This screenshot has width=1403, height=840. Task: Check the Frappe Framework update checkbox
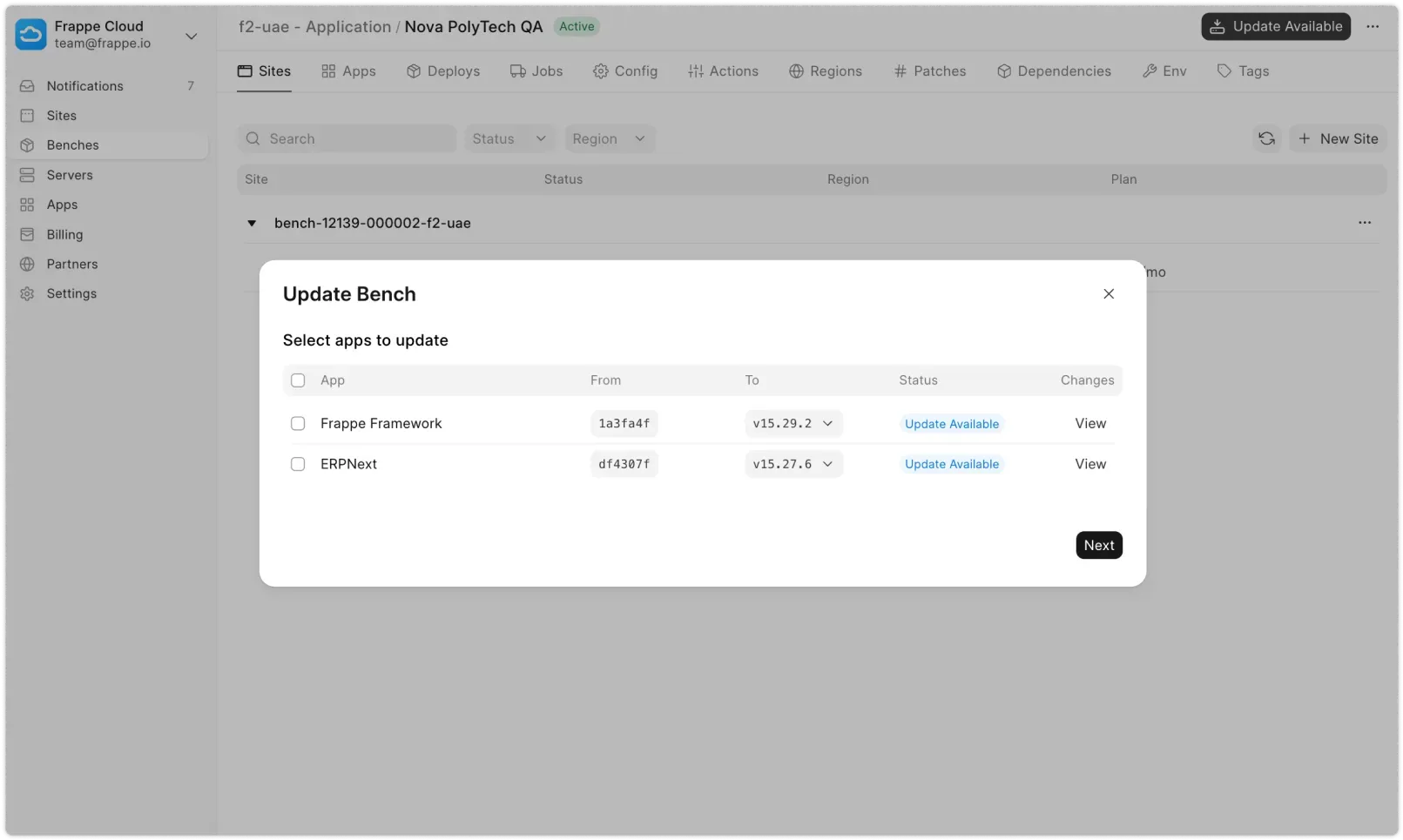[298, 423]
